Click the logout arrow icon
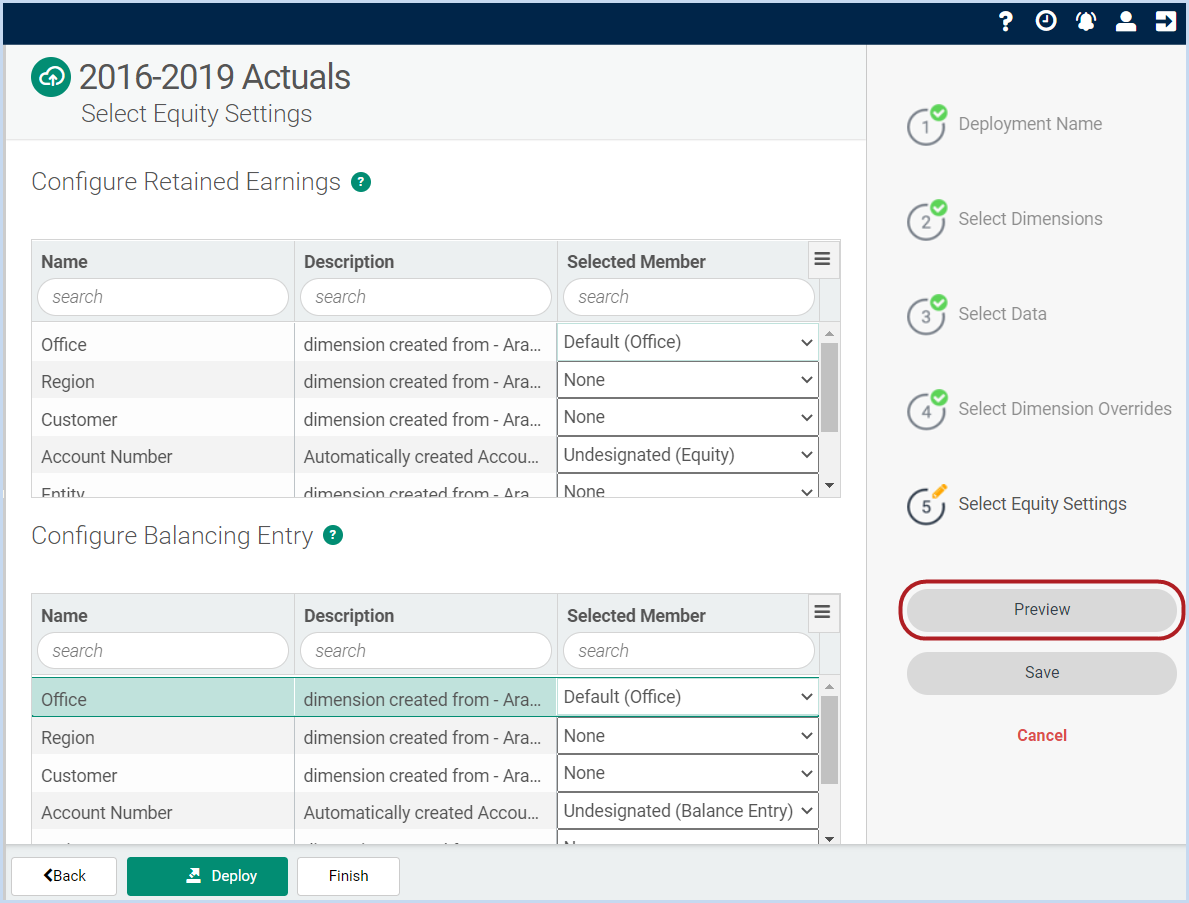The image size is (1189, 903). [x=1165, y=21]
